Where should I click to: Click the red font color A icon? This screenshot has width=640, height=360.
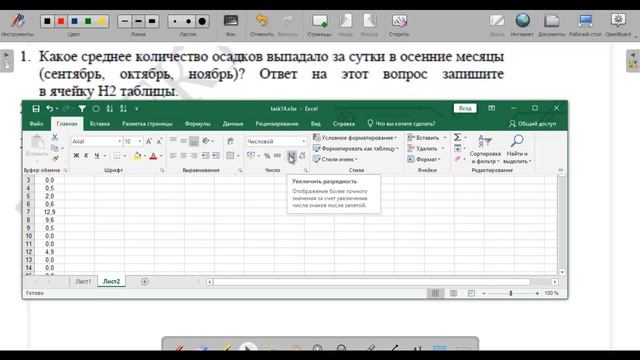(x=153, y=156)
